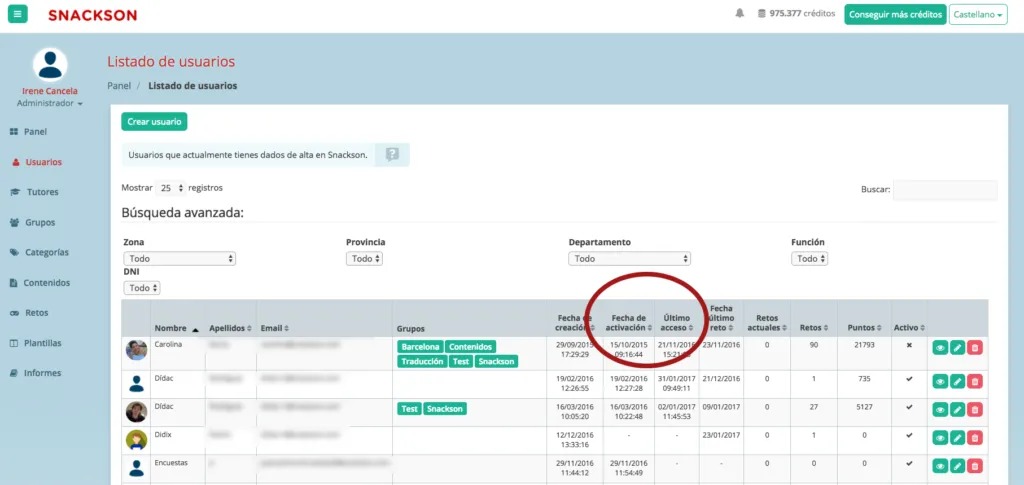The height and width of the screenshot is (485, 1024).
Task: Expand the Administrador role dropdown
Action: 50,103
